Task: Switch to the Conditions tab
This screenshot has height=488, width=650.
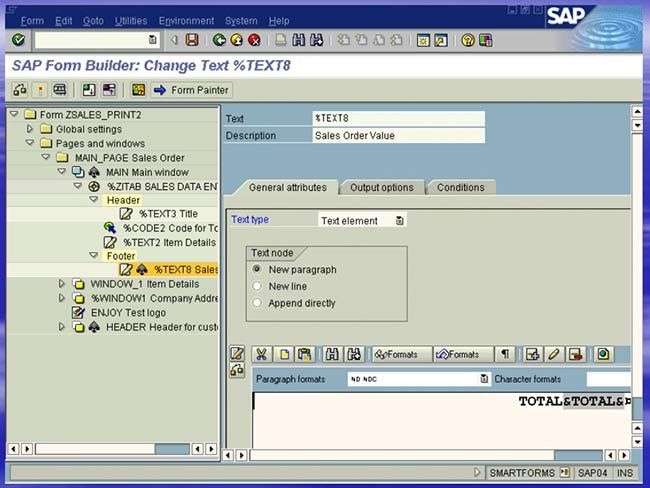Action: (x=461, y=187)
